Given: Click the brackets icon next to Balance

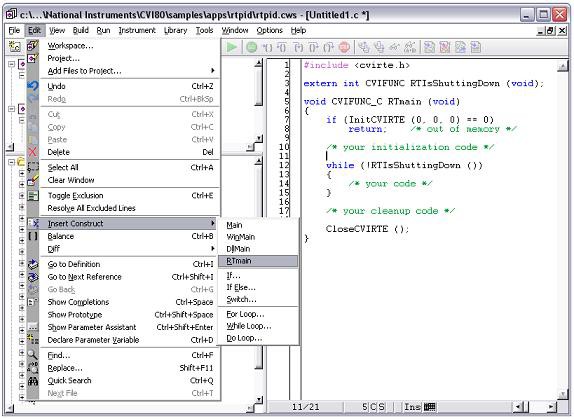Looking at the screenshot, I should coord(33,236).
